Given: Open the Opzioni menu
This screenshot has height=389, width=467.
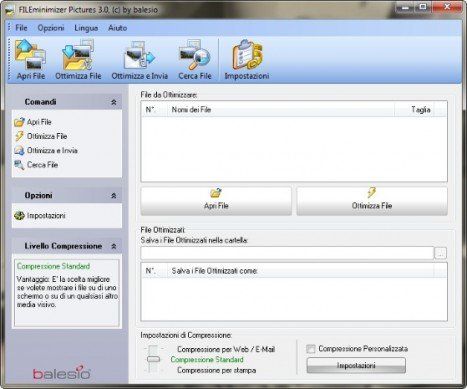Looking at the screenshot, I should (x=51, y=28).
